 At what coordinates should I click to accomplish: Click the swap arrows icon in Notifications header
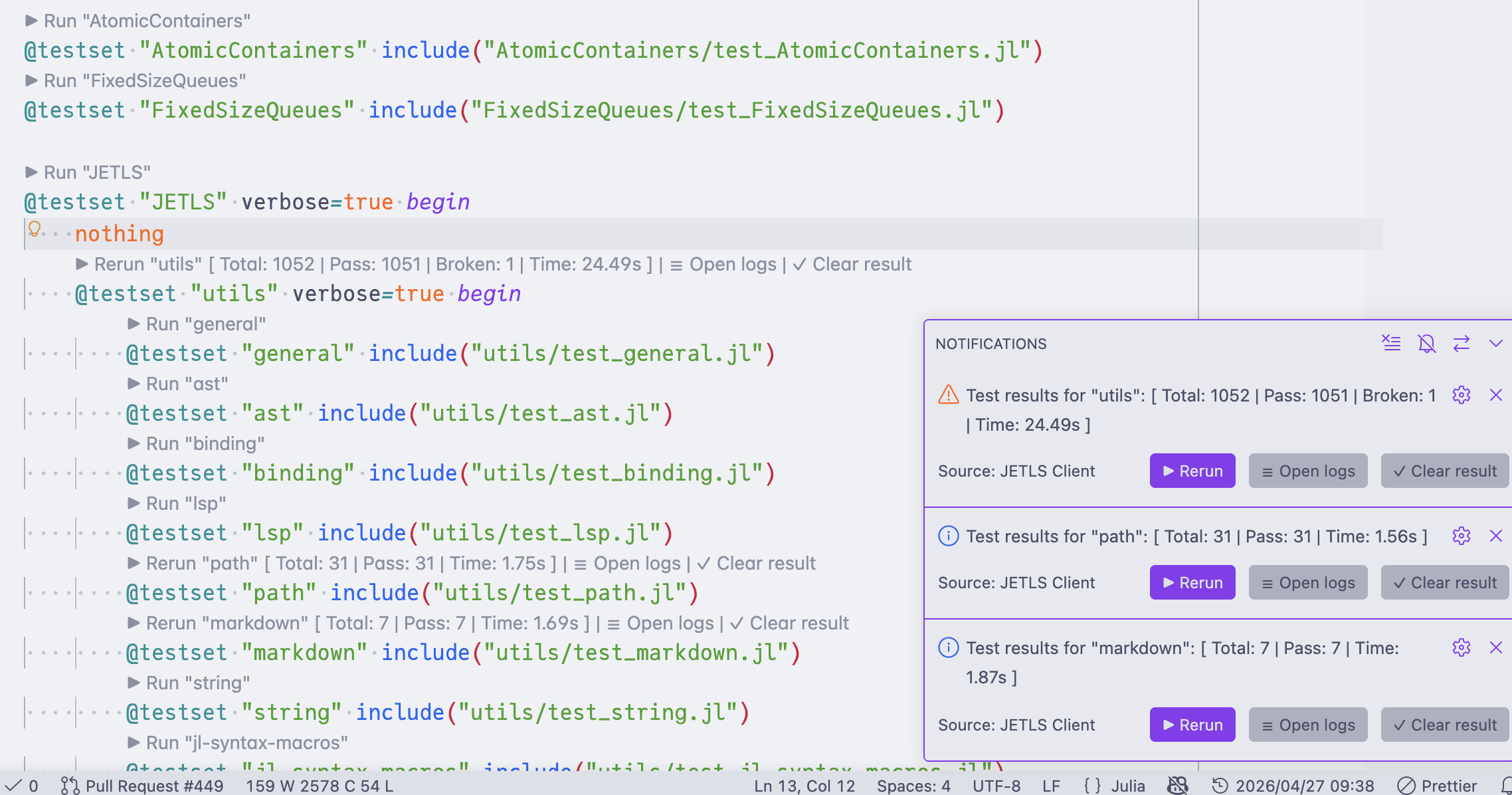click(x=1462, y=343)
